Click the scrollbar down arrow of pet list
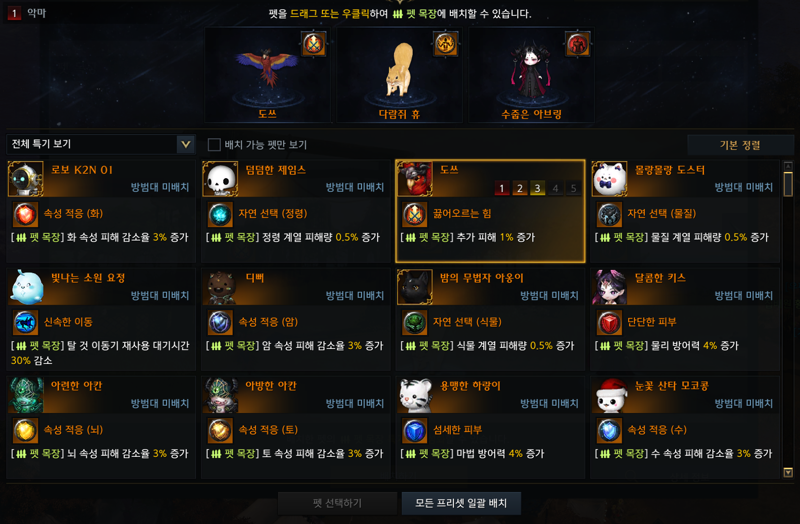This screenshot has height=524, width=800. pos(788,472)
